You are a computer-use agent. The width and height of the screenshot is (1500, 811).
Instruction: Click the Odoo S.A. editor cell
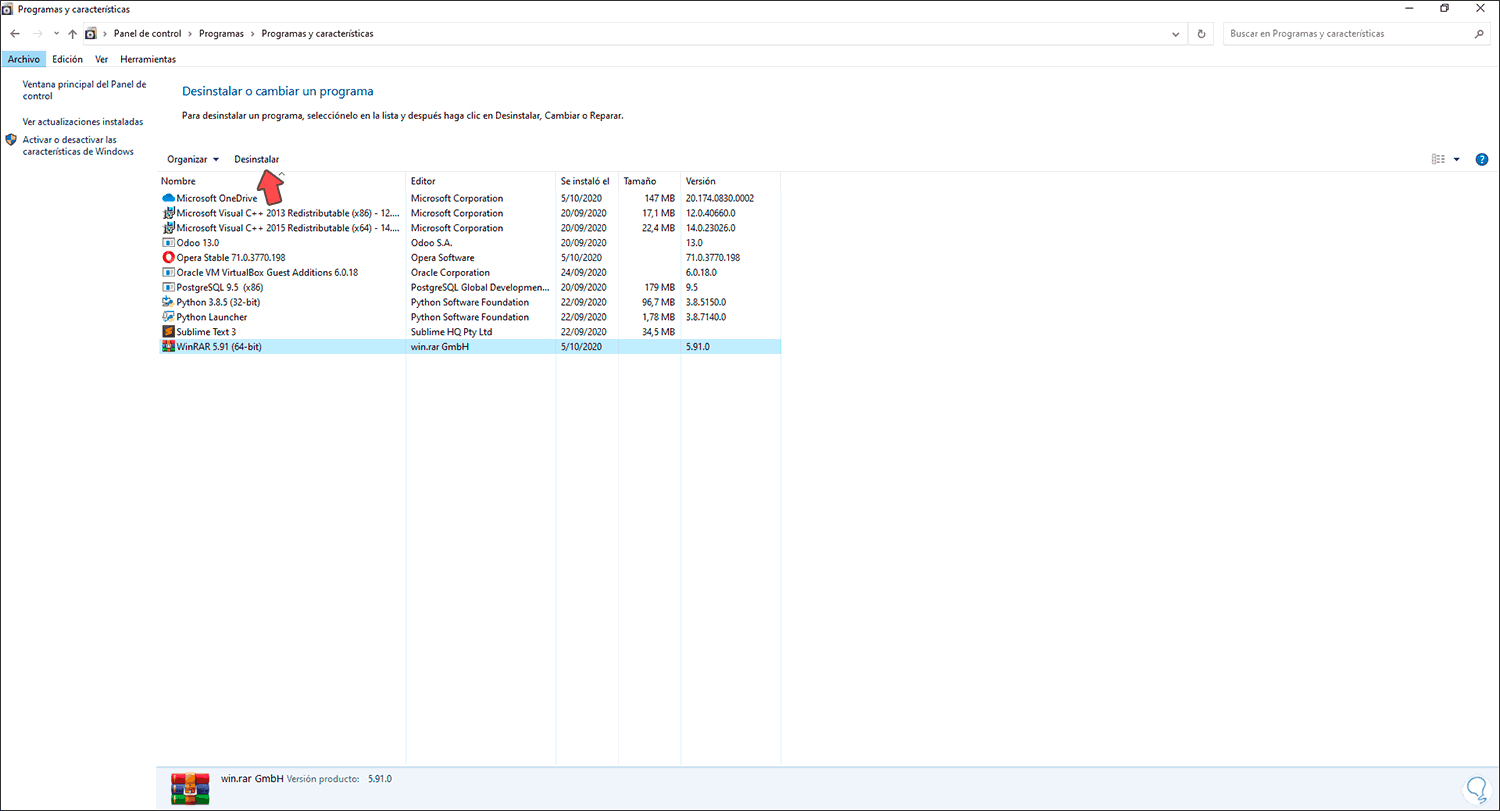click(433, 243)
